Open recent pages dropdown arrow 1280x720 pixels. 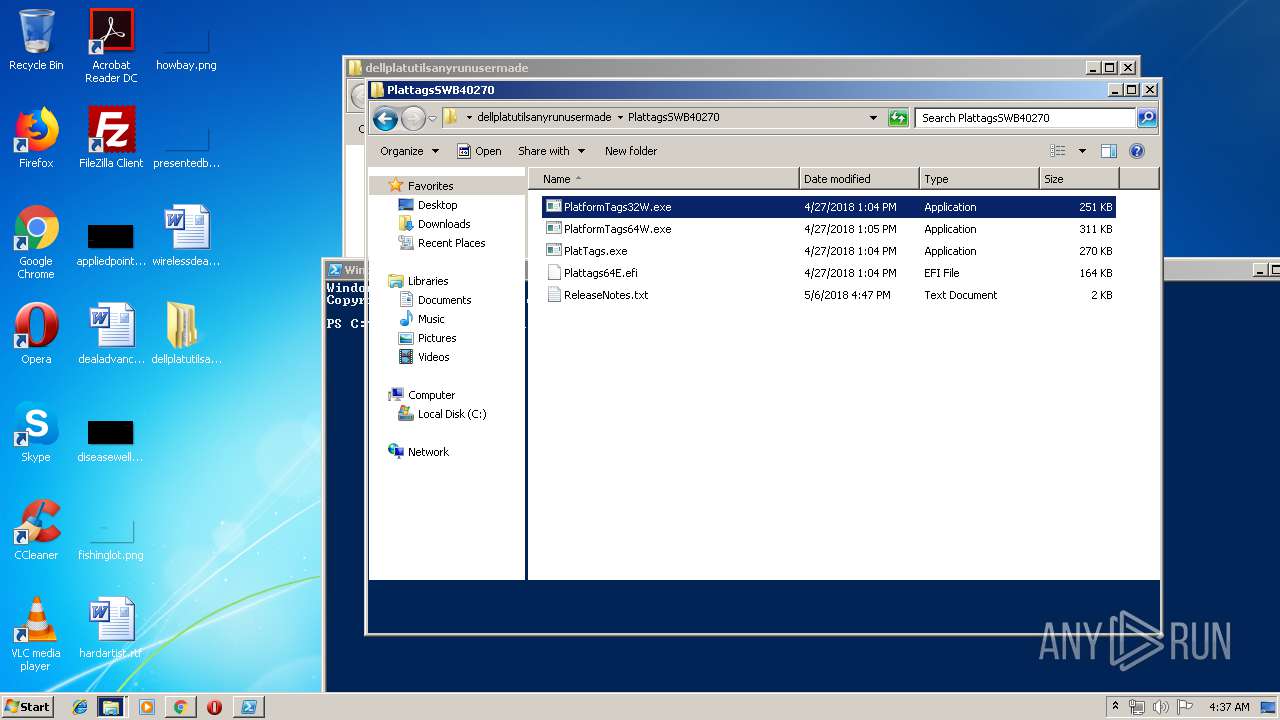tap(432, 118)
